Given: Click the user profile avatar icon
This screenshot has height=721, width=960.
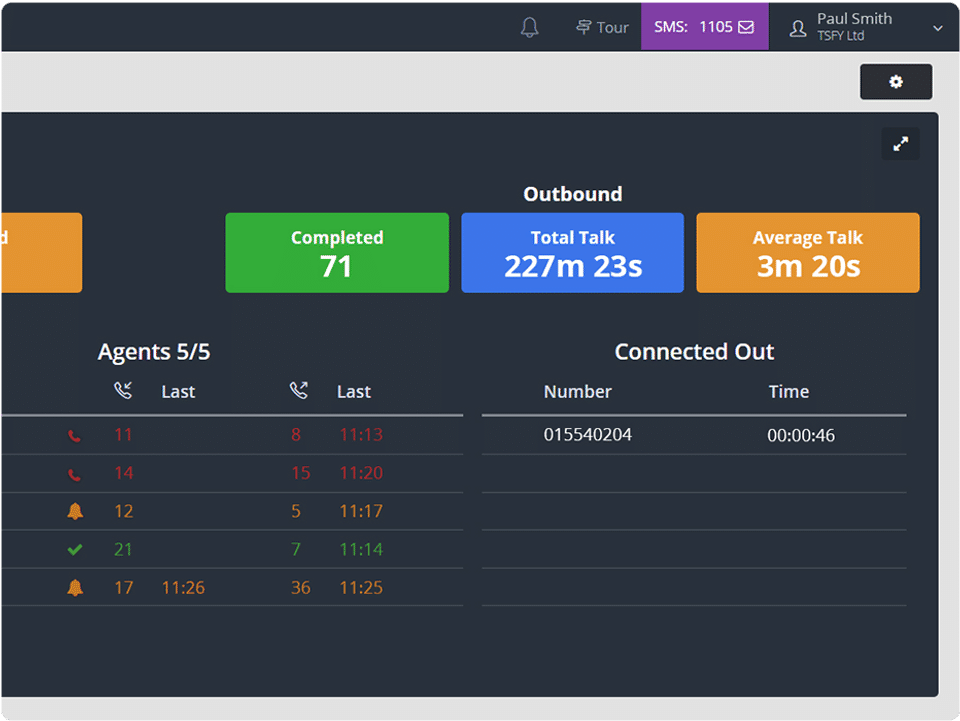Looking at the screenshot, I should click(x=798, y=28).
